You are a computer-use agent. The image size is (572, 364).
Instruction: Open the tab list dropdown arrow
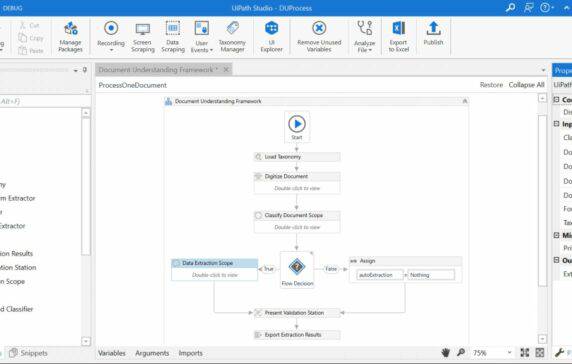coord(543,70)
